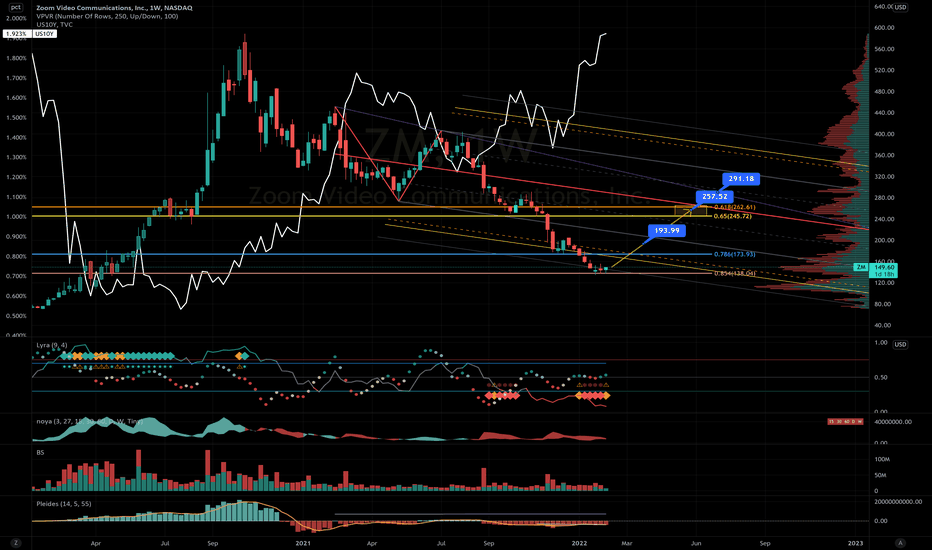The width and height of the screenshot is (932, 550).
Task: Click the Mar label on time axis
Action: tap(626, 543)
